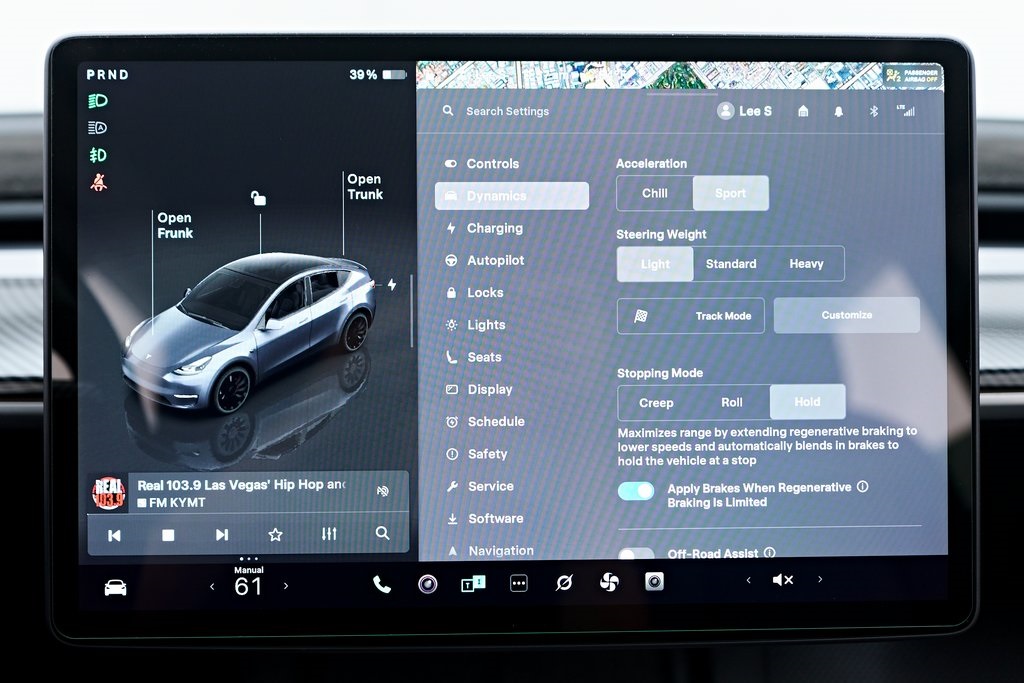
Task: Open Bluetooth settings icon
Action: pyautogui.click(x=874, y=111)
